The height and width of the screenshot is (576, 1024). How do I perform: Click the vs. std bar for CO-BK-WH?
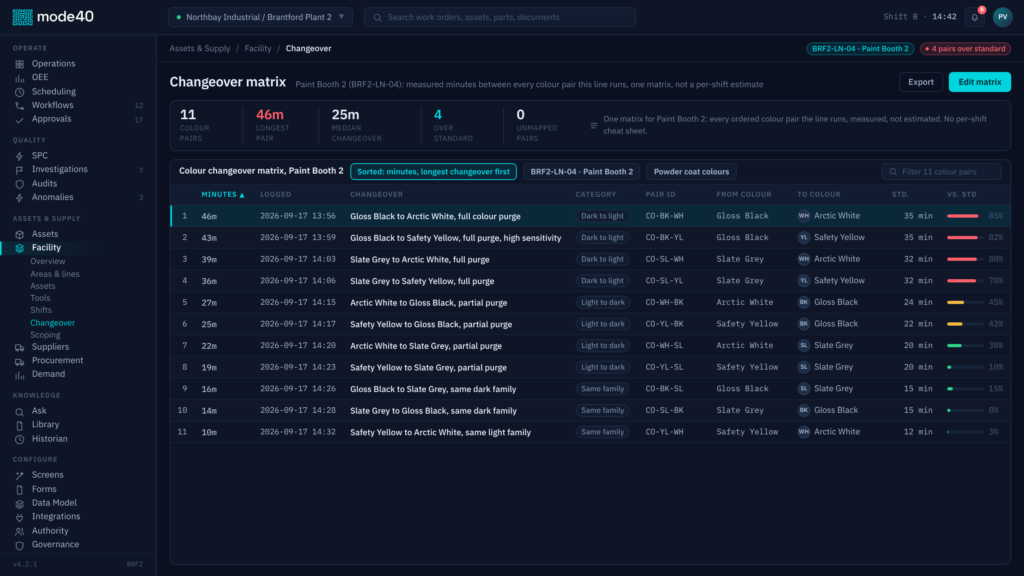point(965,216)
